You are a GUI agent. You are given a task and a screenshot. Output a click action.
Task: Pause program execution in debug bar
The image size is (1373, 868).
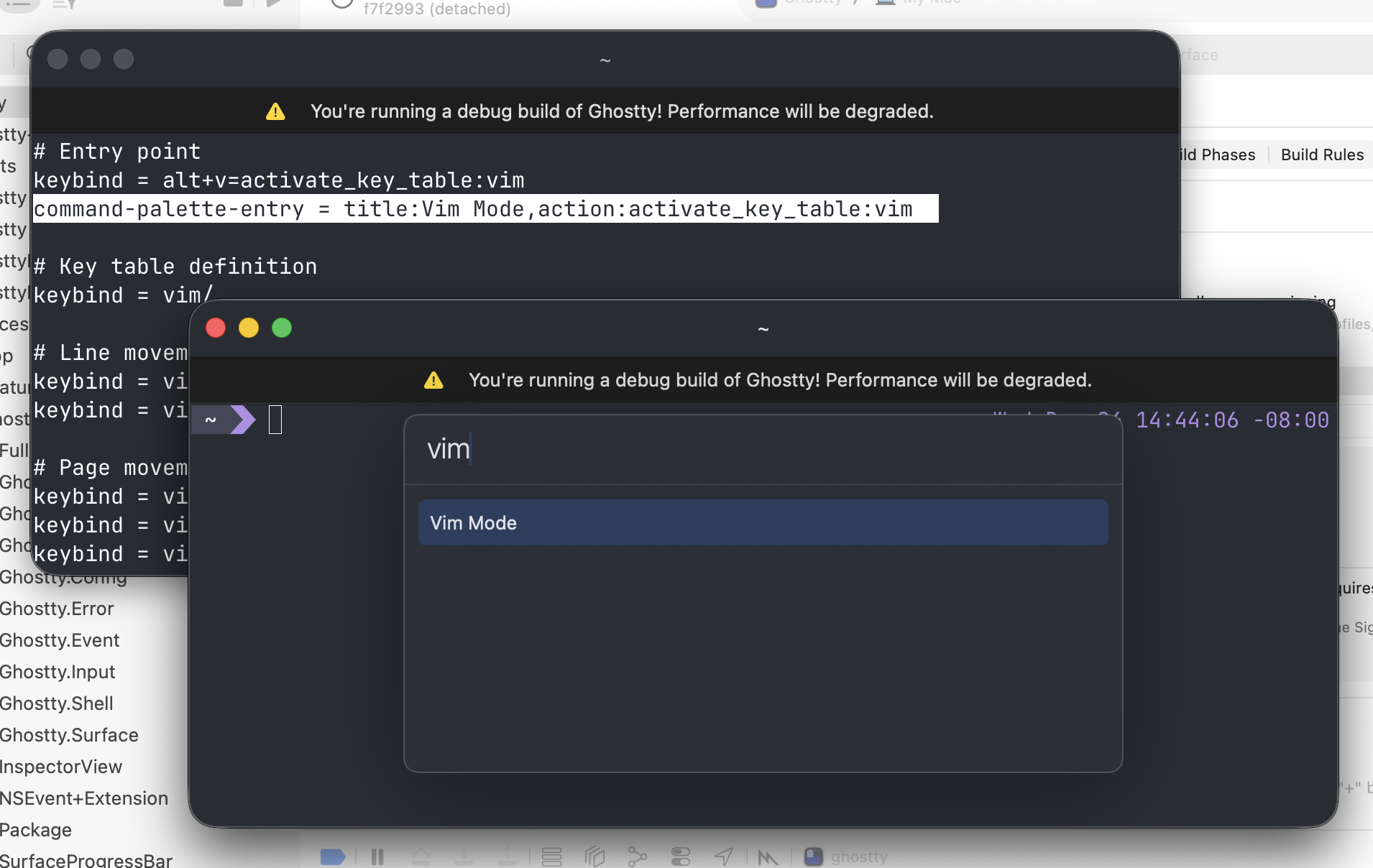(377, 857)
